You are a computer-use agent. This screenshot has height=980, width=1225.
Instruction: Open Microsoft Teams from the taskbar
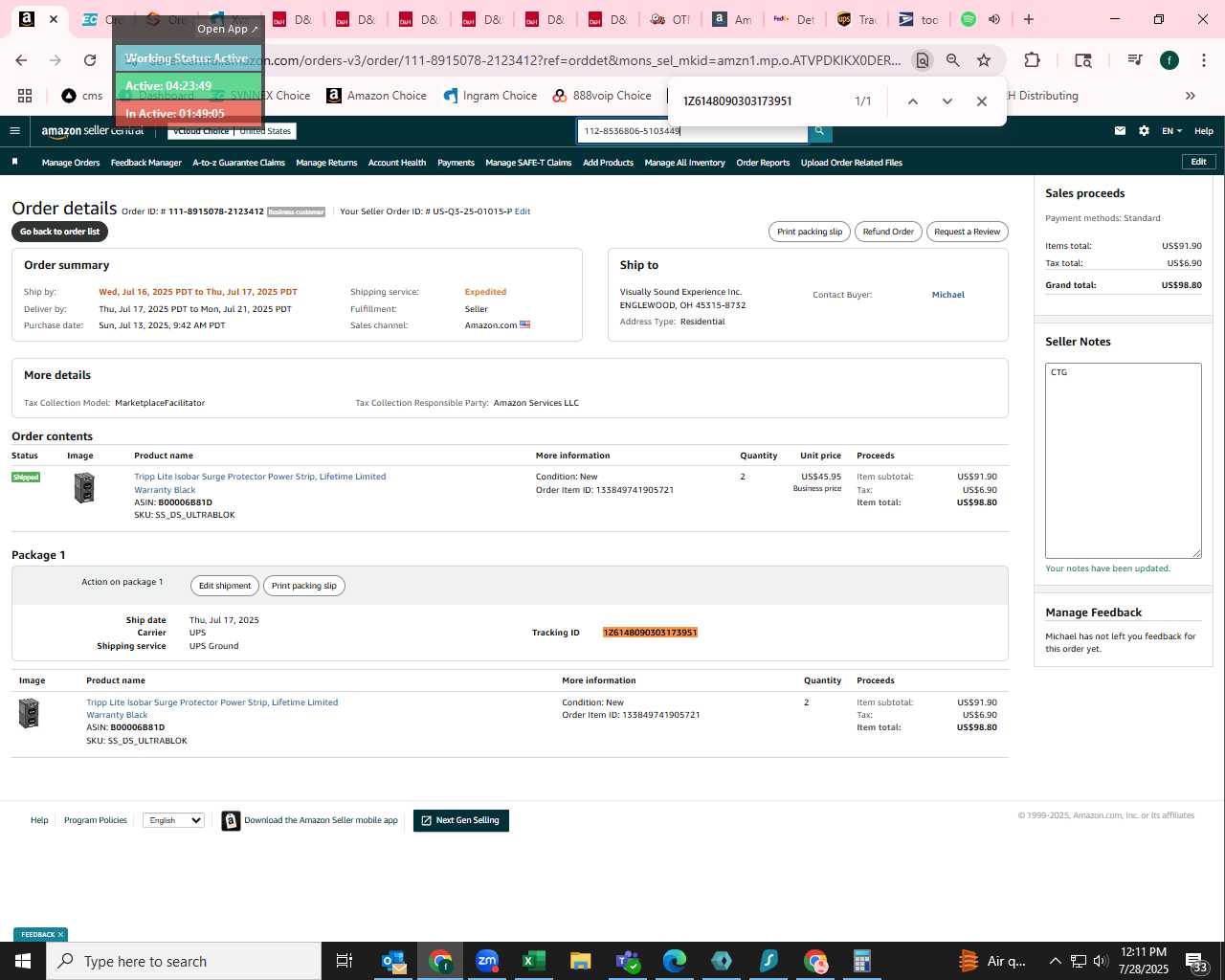[628, 961]
